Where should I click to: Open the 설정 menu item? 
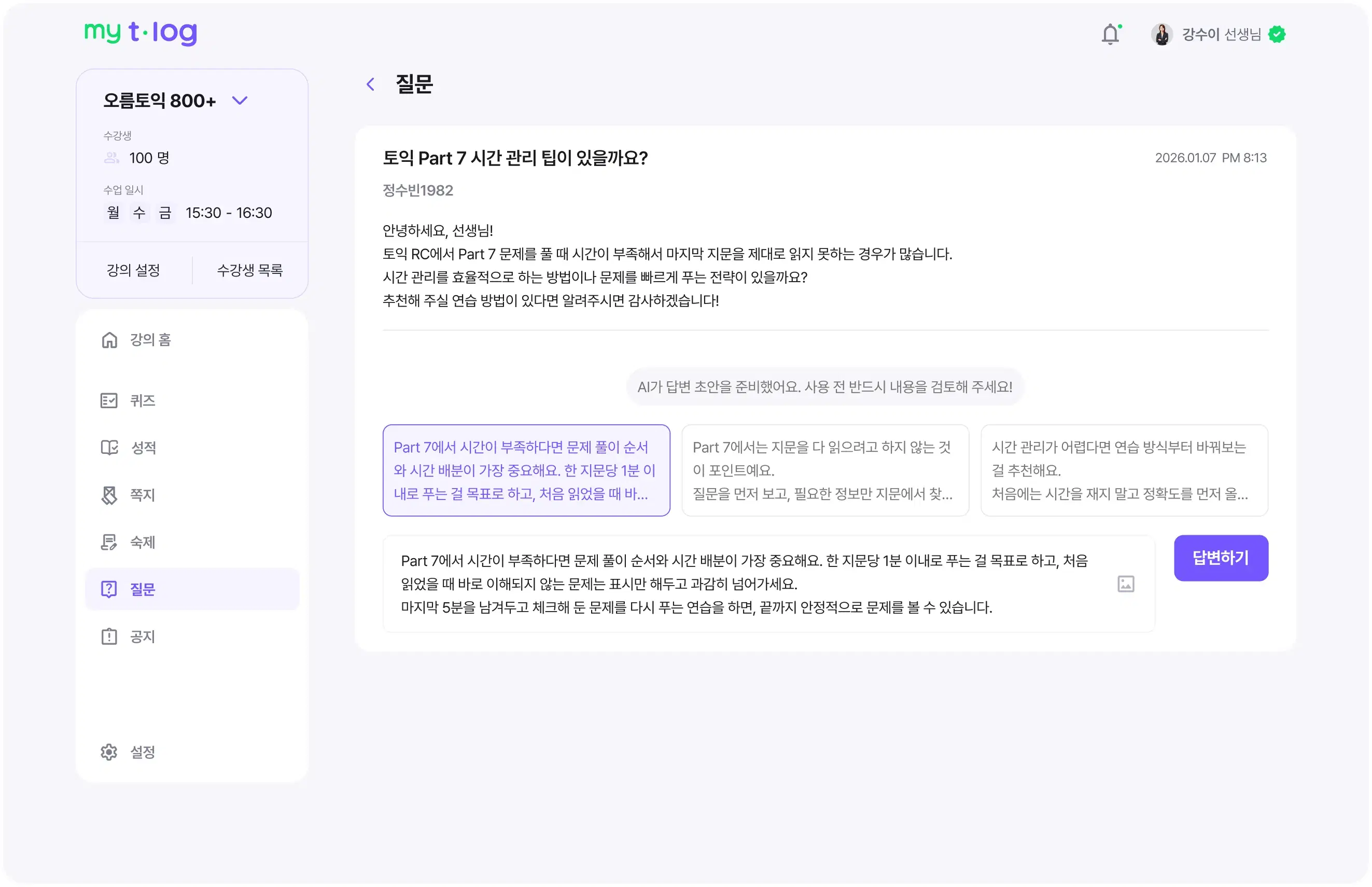point(192,752)
